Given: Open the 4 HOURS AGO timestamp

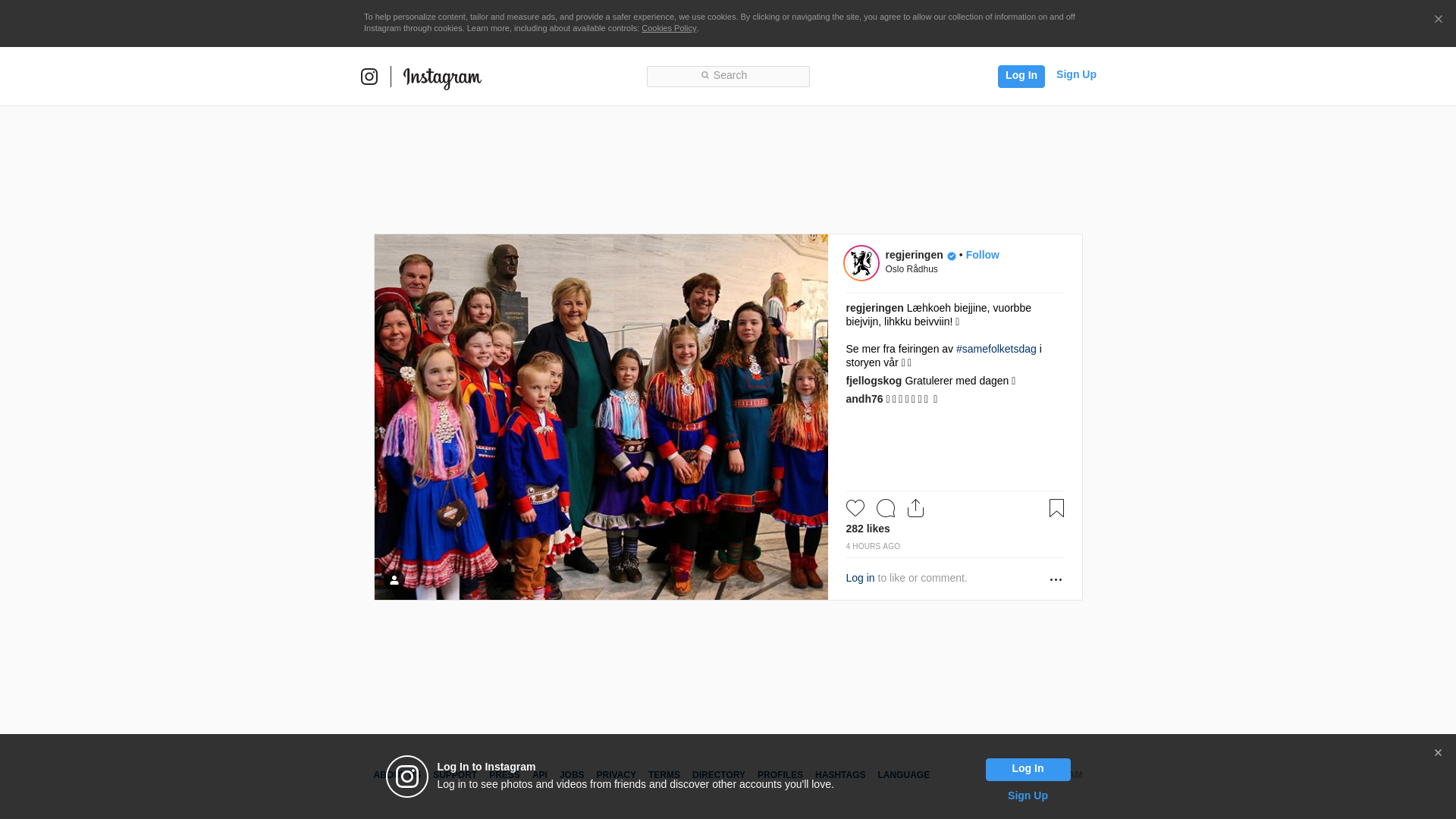Looking at the screenshot, I should tap(874, 546).
